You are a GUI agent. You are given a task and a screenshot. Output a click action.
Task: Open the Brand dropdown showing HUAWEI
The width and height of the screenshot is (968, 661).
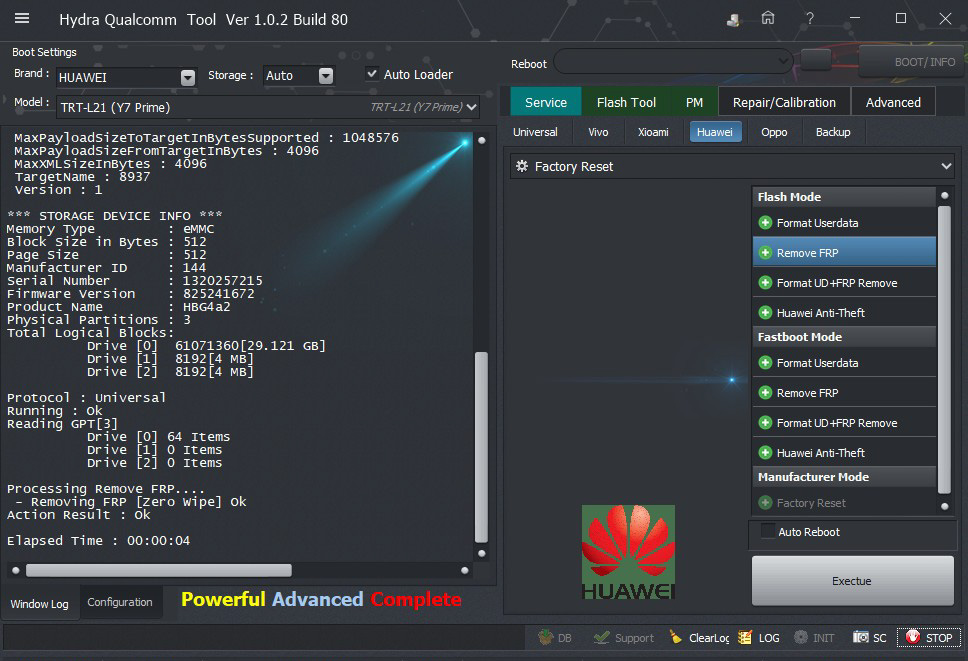click(x=188, y=77)
